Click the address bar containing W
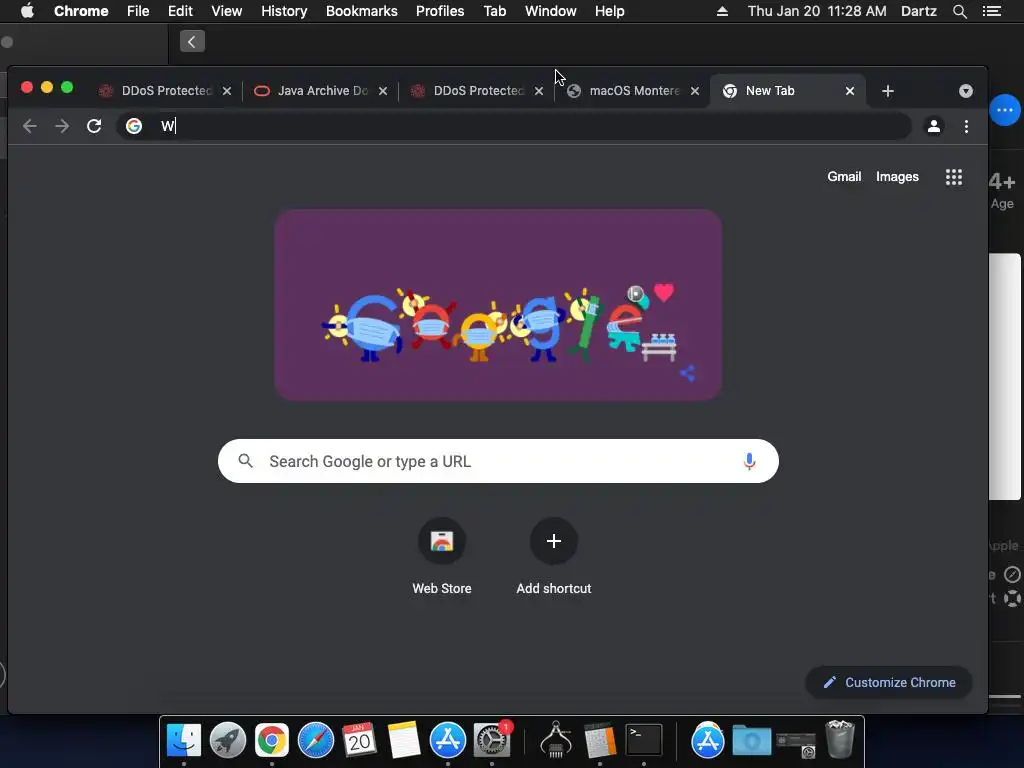 coord(513,126)
